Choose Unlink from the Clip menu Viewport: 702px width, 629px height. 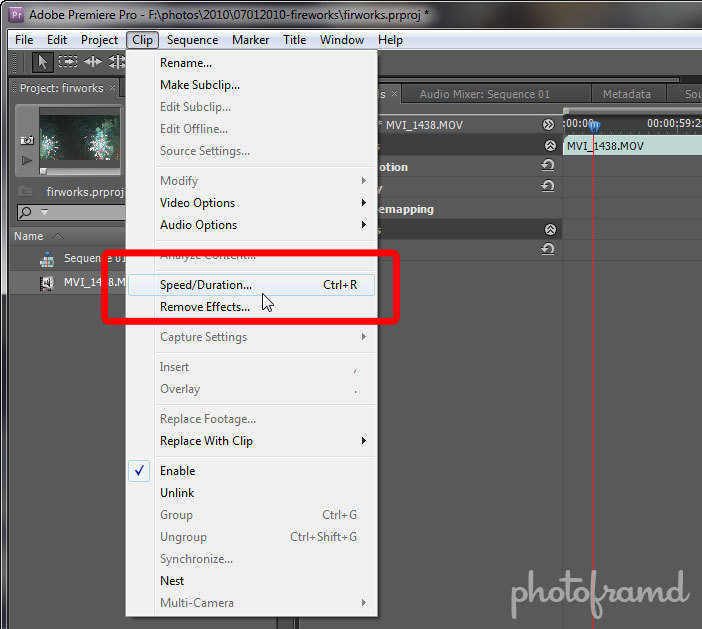[252, 493]
